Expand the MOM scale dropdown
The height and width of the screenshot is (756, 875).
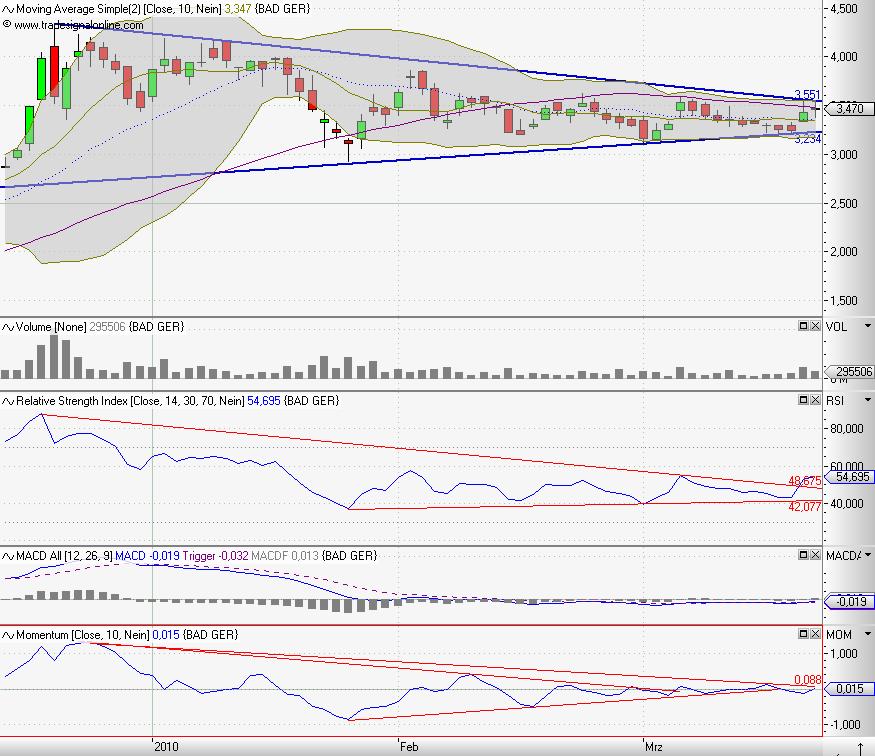[866, 634]
